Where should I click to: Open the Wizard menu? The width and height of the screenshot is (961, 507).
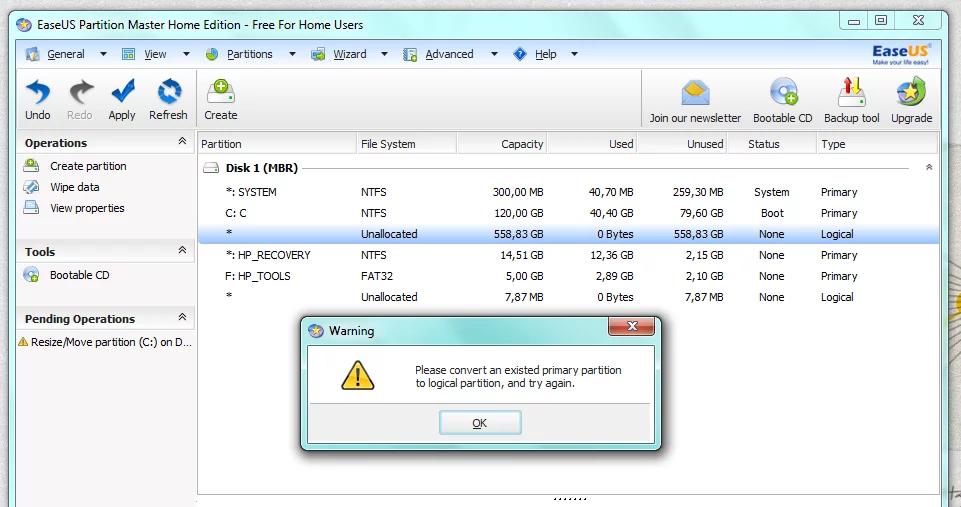pyautogui.click(x=349, y=54)
